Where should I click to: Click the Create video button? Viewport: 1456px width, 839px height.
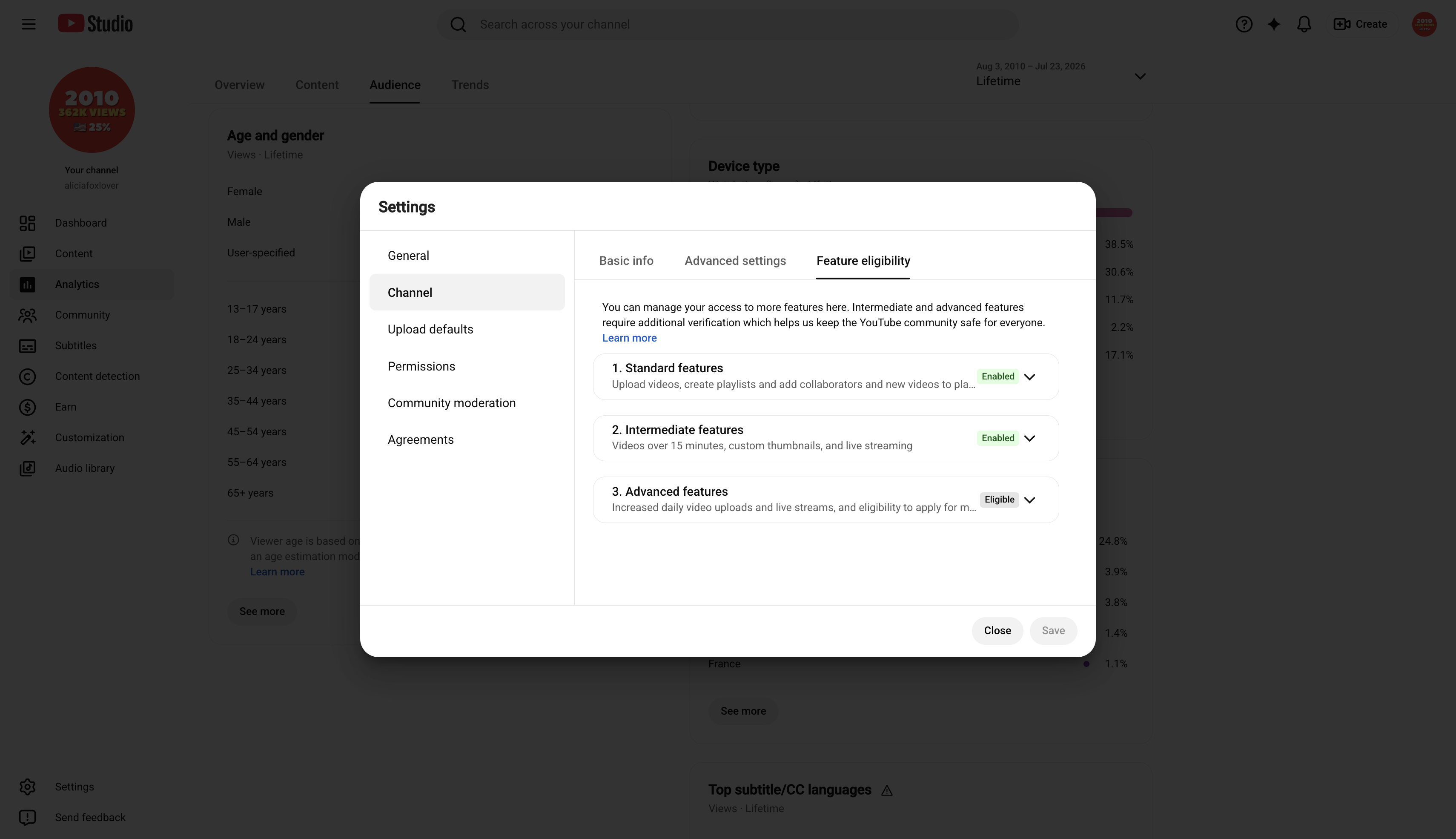pos(1360,24)
